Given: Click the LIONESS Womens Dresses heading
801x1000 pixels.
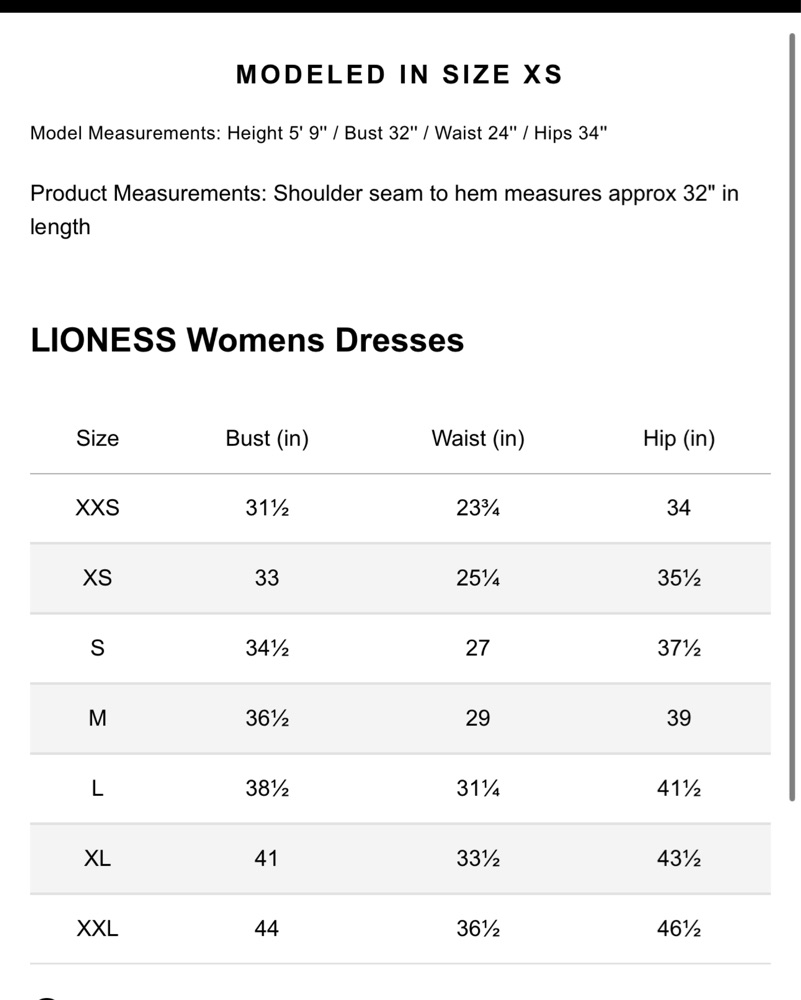Looking at the screenshot, I should pos(247,340).
